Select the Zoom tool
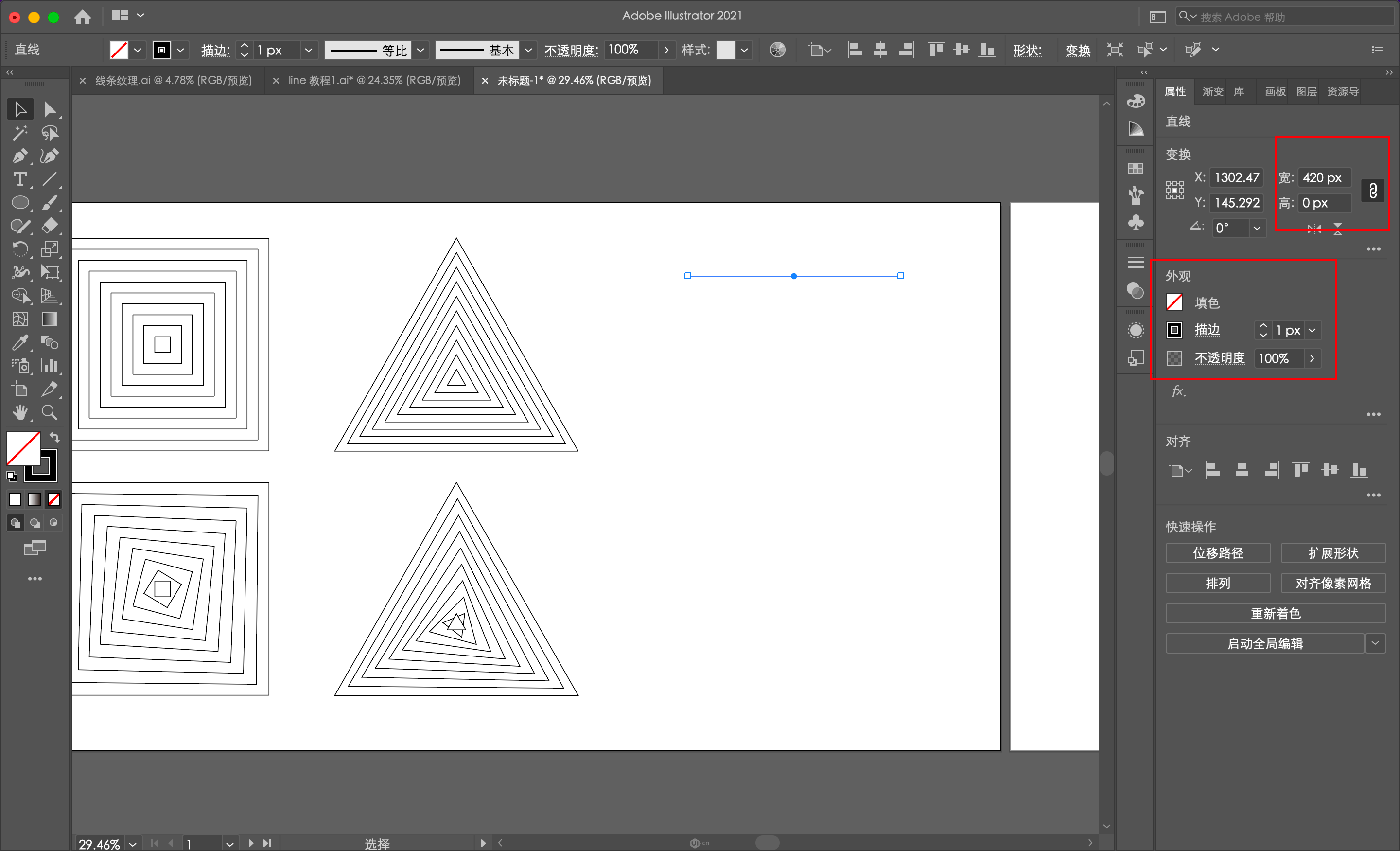This screenshot has height=851, width=1400. [50, 412]
